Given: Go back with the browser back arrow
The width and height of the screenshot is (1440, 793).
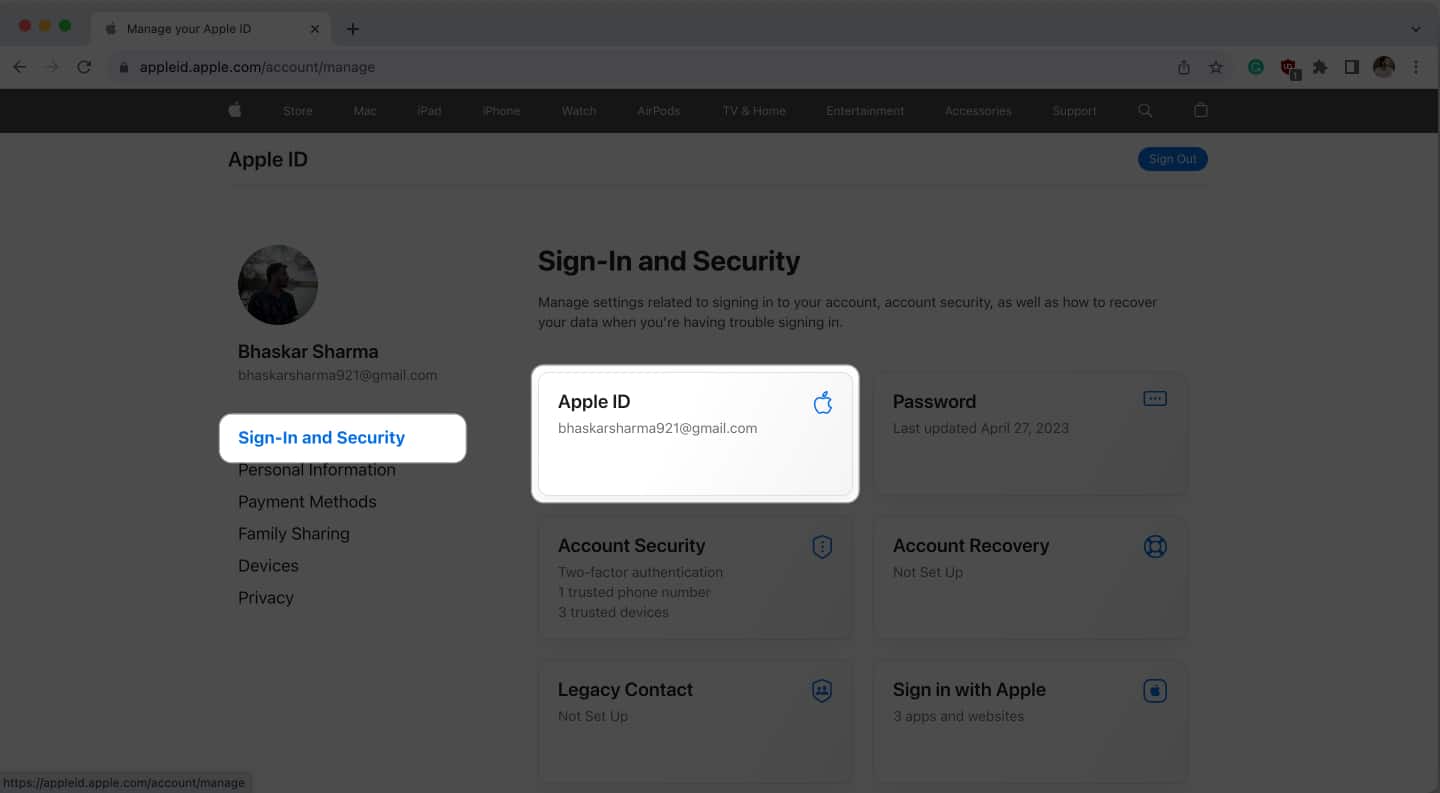Looking at the screenshot, I should (x=19, y=67).
